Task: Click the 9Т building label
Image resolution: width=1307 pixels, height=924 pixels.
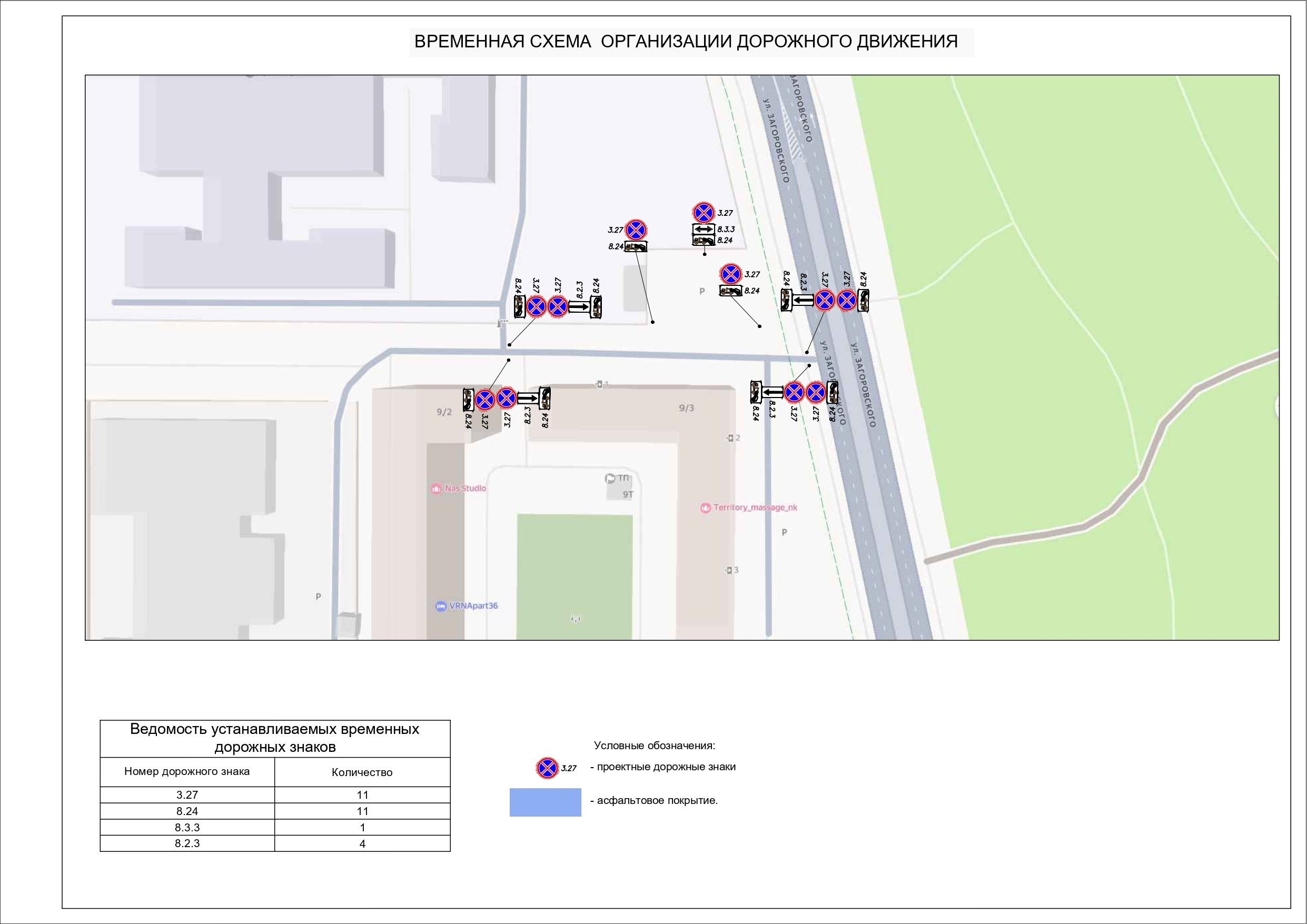Action: click(627, 495)
